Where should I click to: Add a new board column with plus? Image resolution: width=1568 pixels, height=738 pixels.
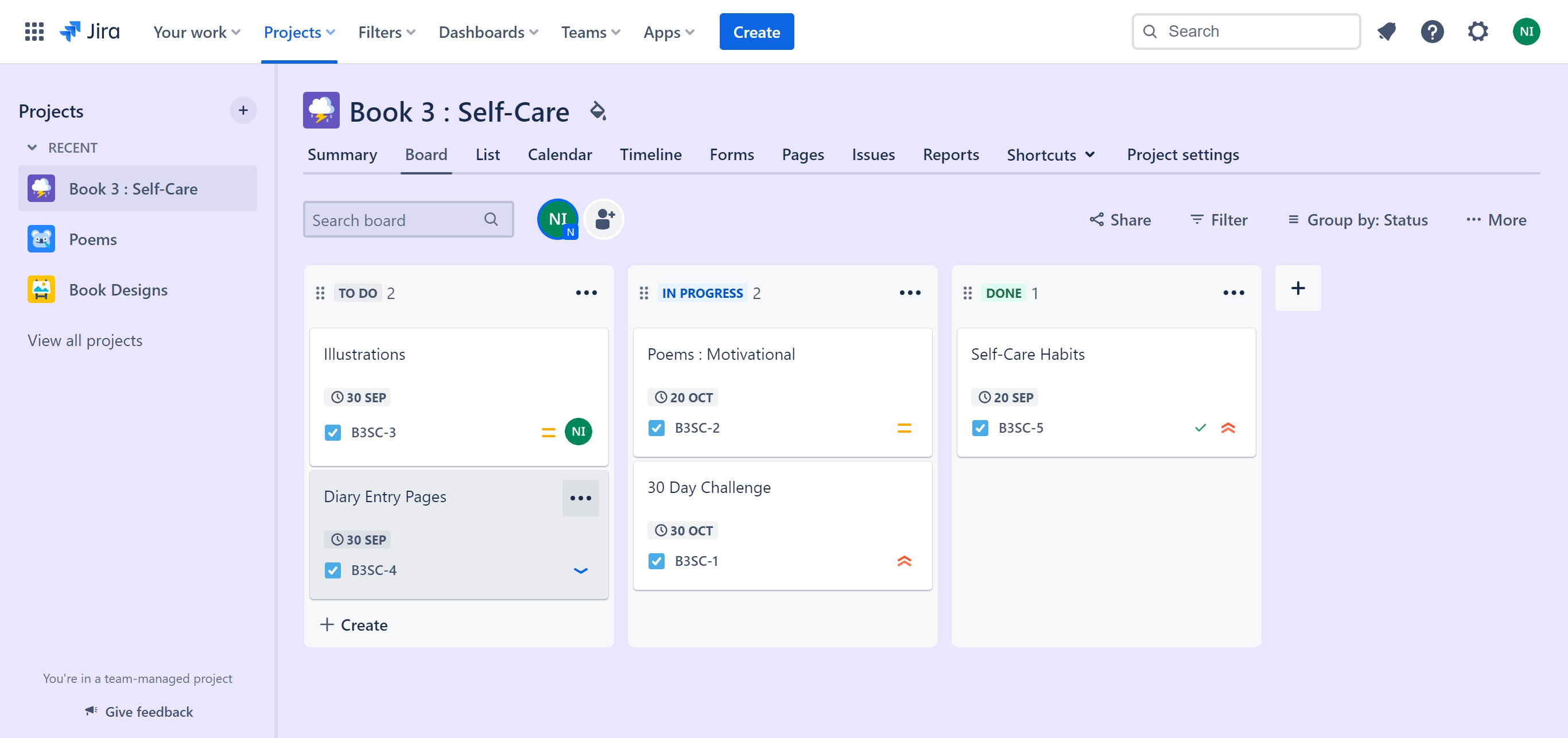(x=1297, y=288)
